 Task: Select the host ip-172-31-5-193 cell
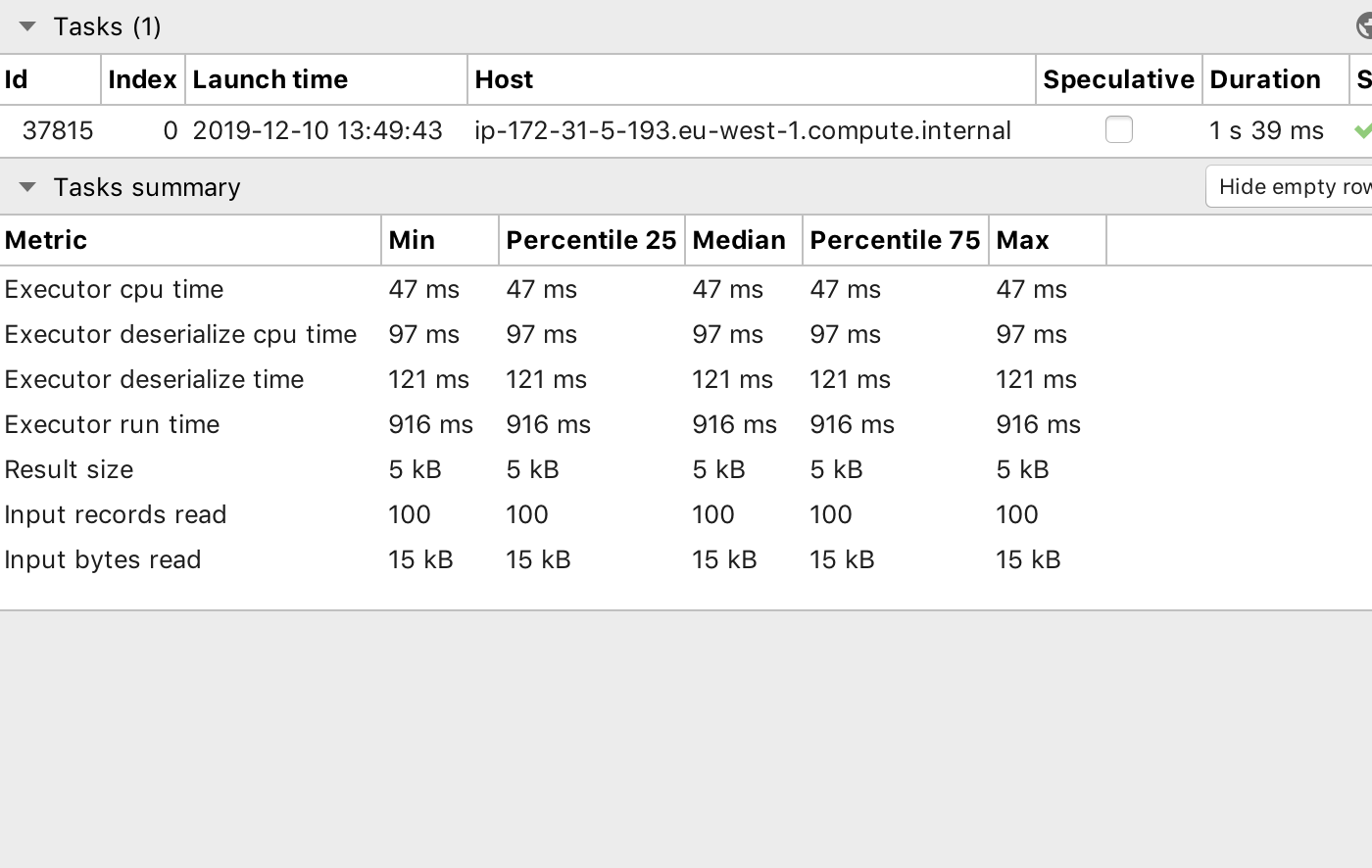(743, 130)
